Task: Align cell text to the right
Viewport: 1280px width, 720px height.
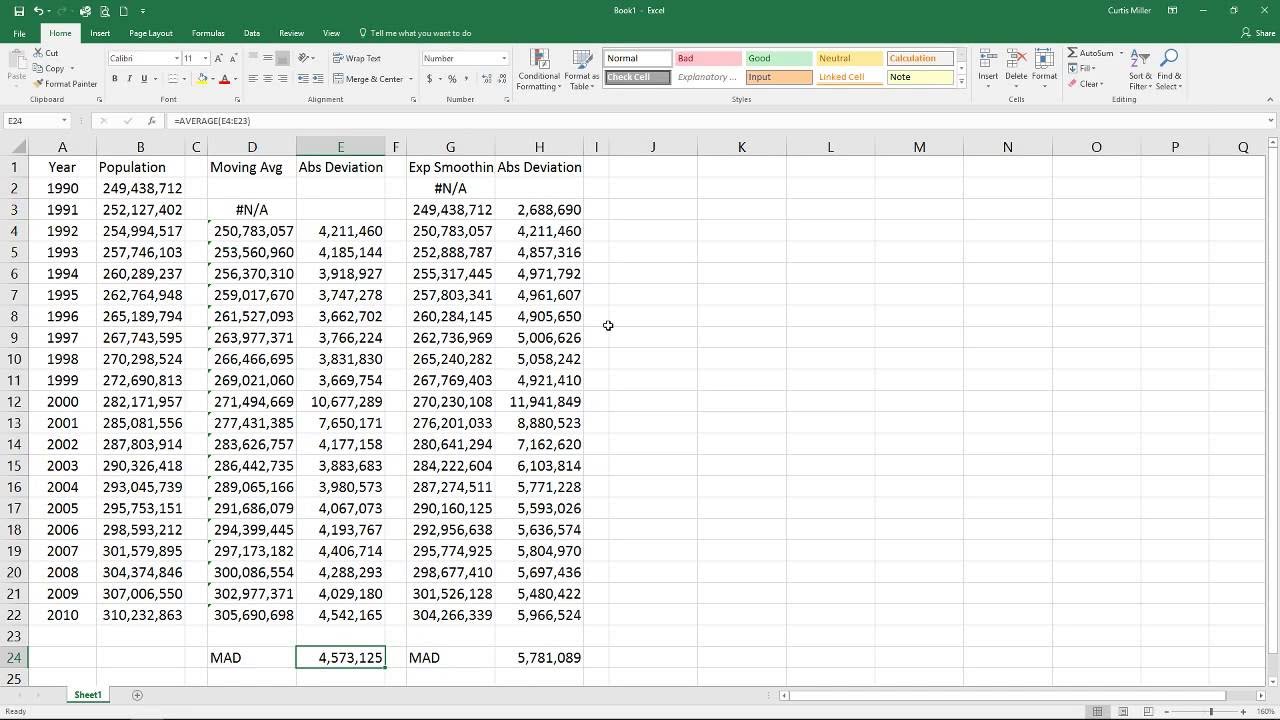Action: [282, 79]
